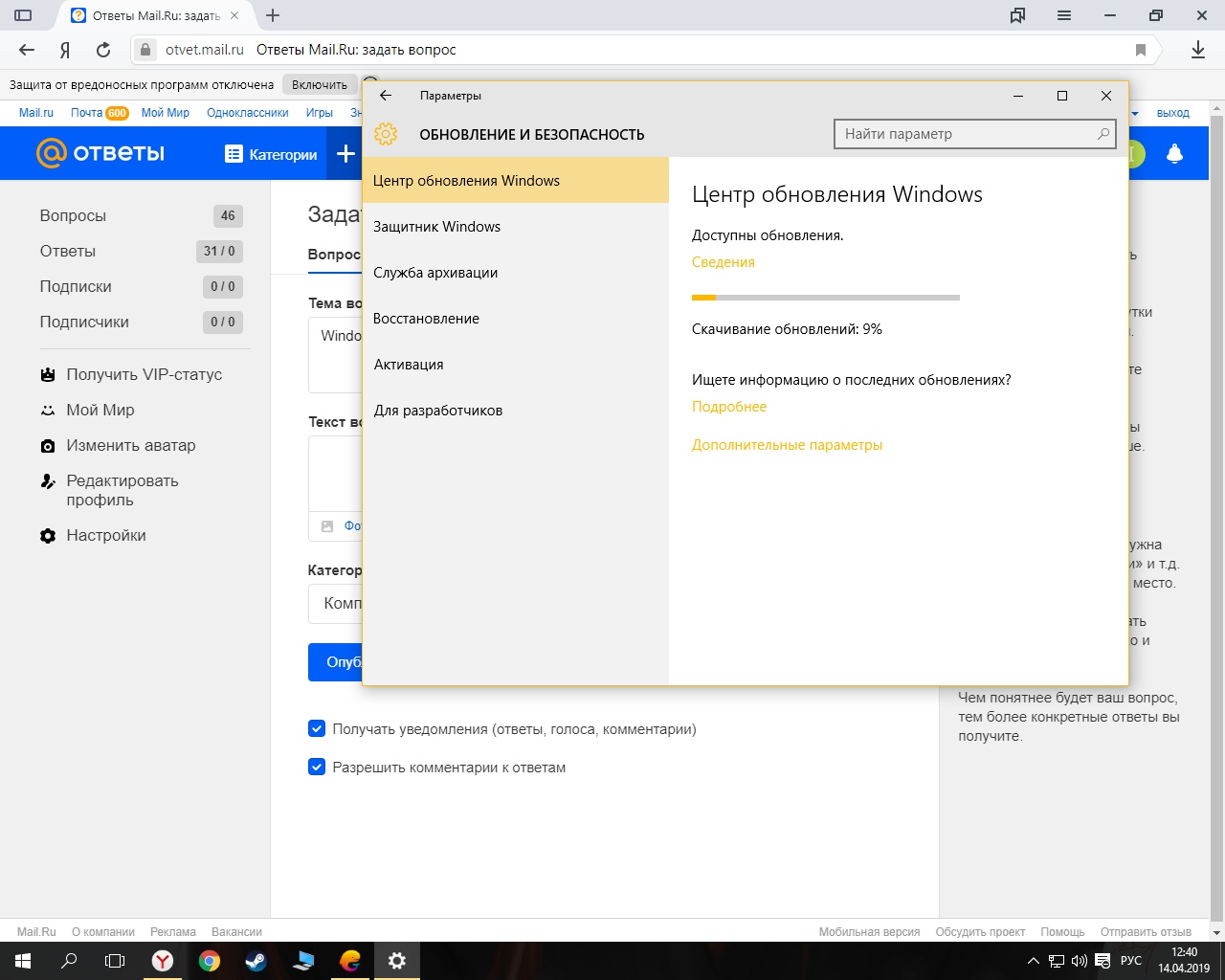This screenshot has height=980, width=1225.
Task: Show hidden tray icons chevron
Action: pyautogui.click(x=1033, y=961)
